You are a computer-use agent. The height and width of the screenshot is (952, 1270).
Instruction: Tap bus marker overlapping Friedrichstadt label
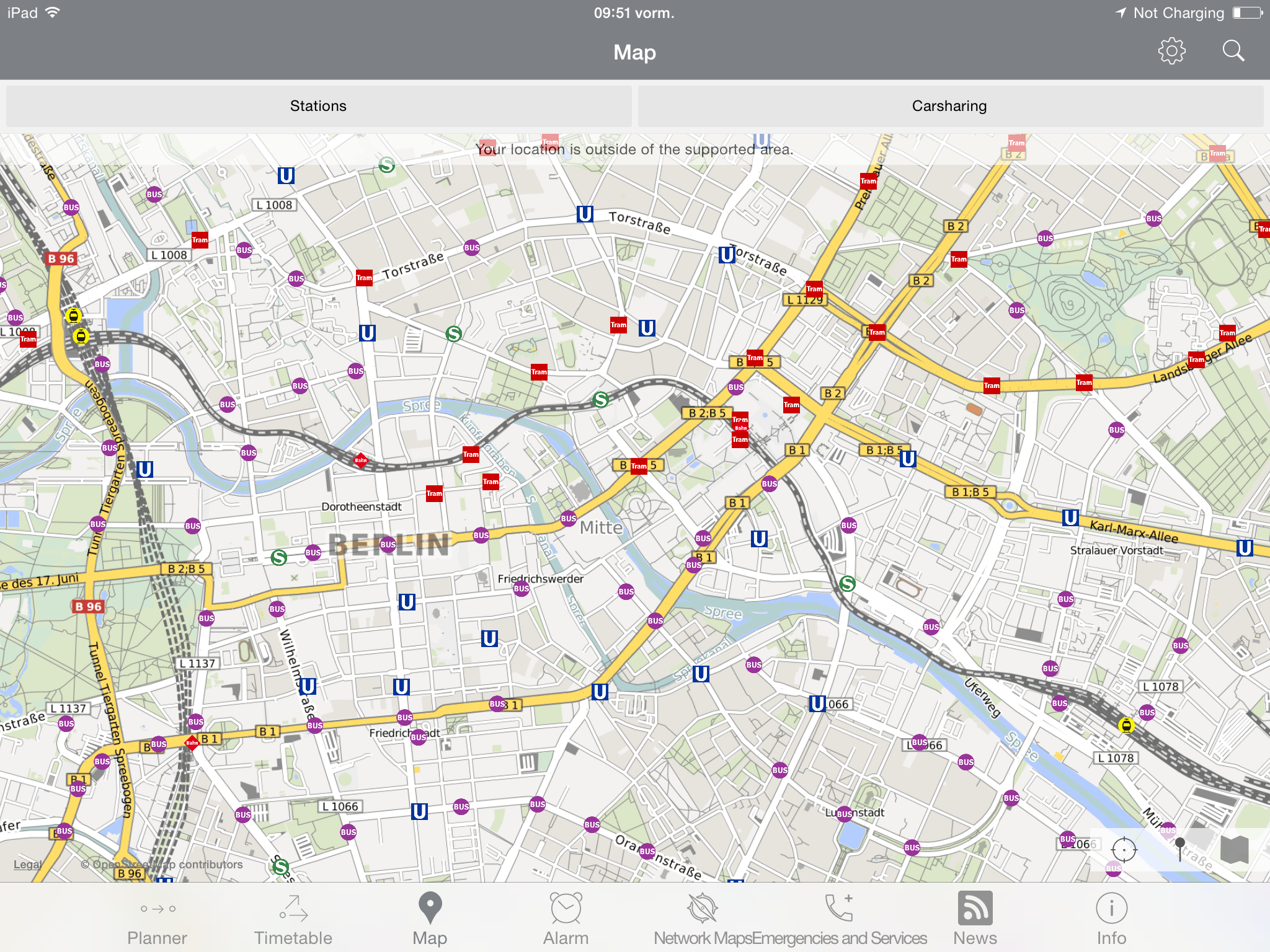pyautogui.click(x=419, y=737)
